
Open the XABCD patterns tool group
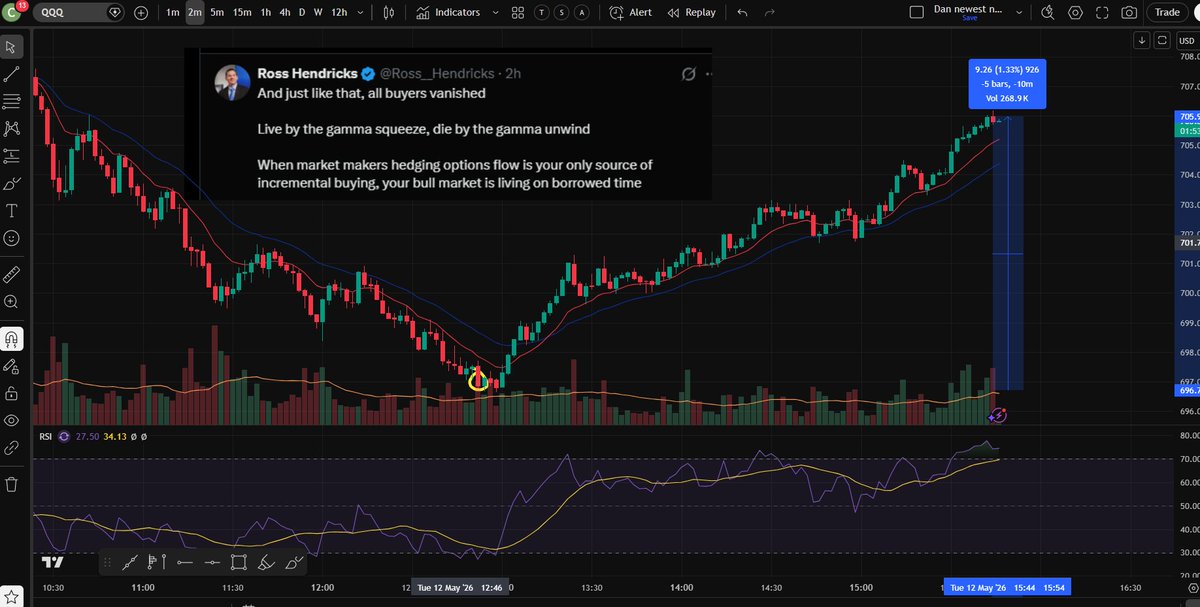tap(11, 128)
